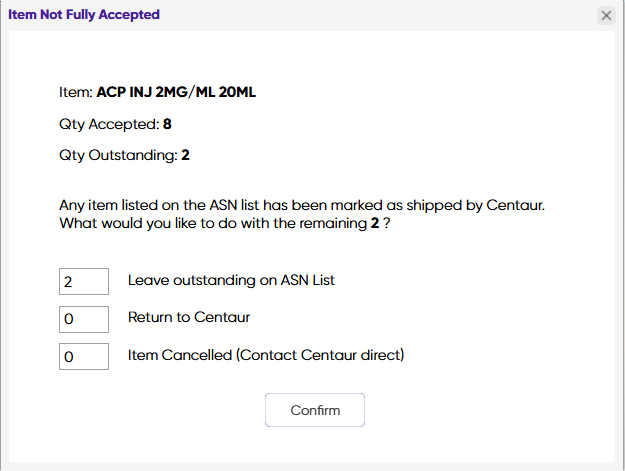Focus the Leave outstanding quantity field
This screenshot has height=471, width=625.
click(84, 281)
